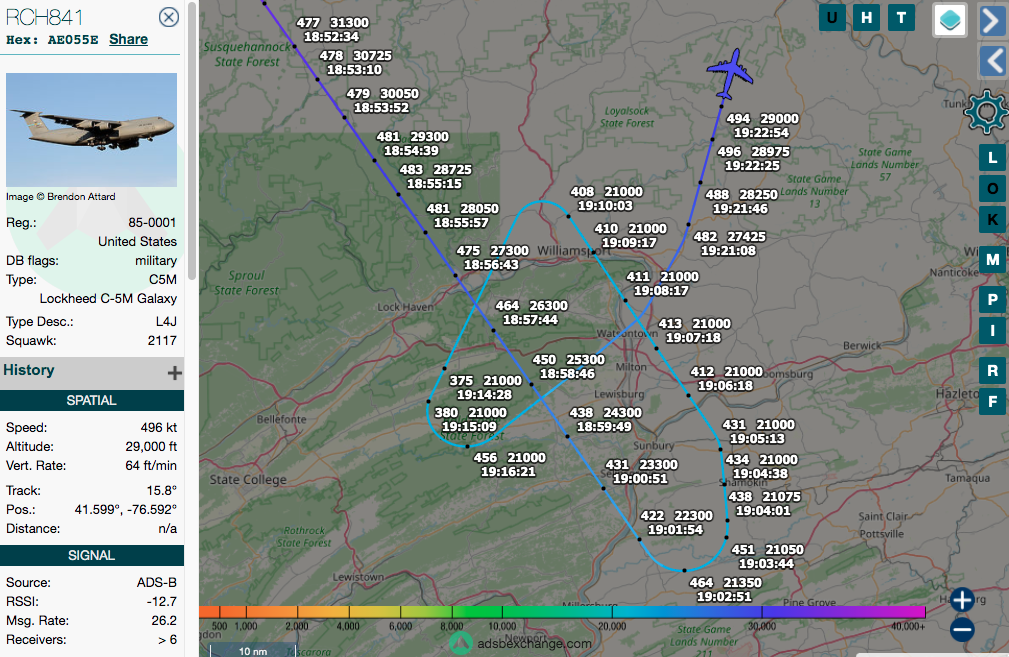Click the DB flags value military

coord(156,261)
